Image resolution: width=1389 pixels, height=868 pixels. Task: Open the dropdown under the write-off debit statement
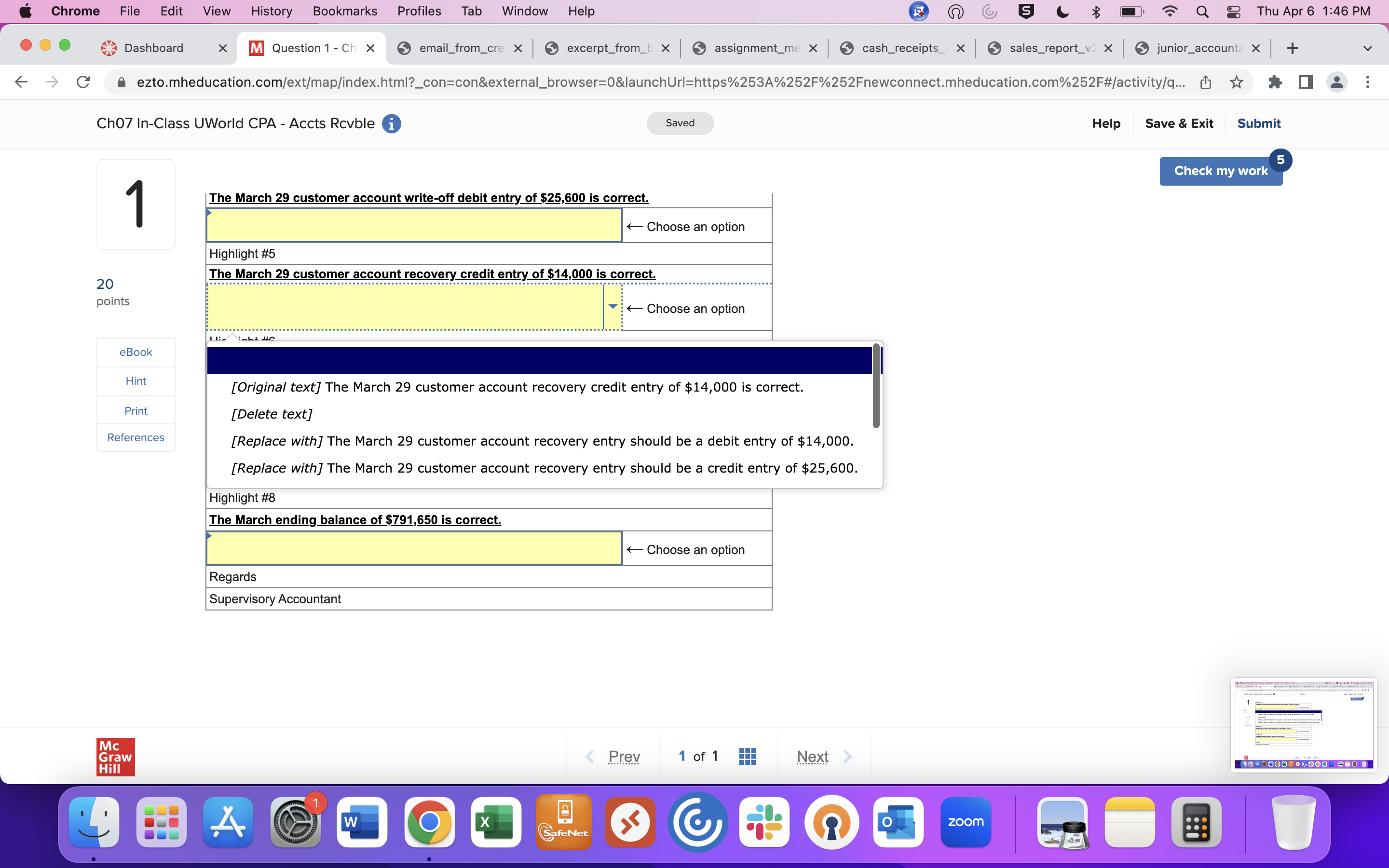(413, 225)
